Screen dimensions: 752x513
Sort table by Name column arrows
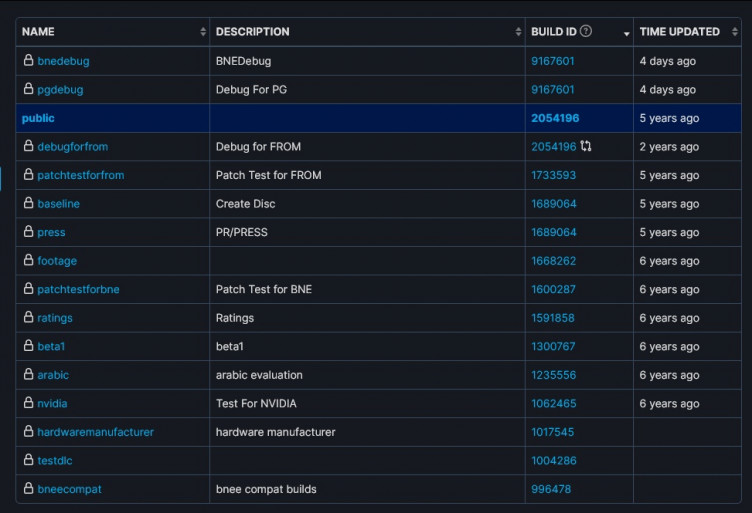203,32
